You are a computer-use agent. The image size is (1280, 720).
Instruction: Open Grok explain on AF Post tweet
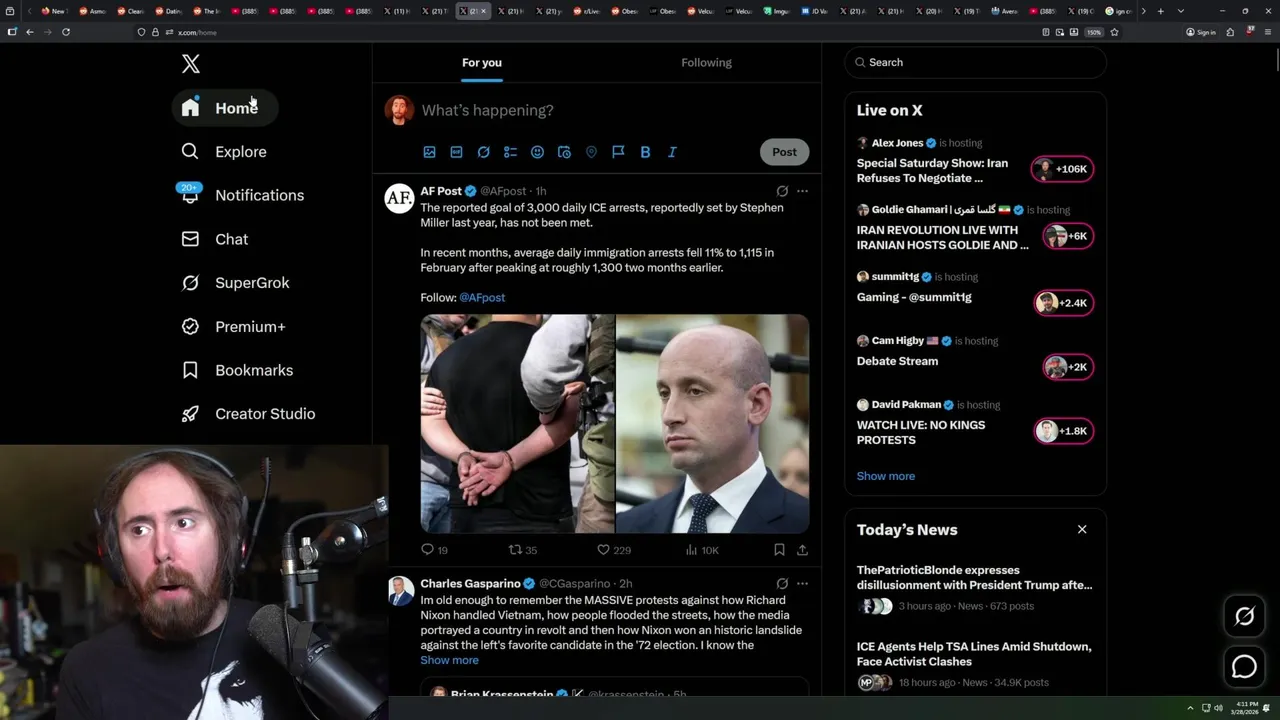(782, 191)
